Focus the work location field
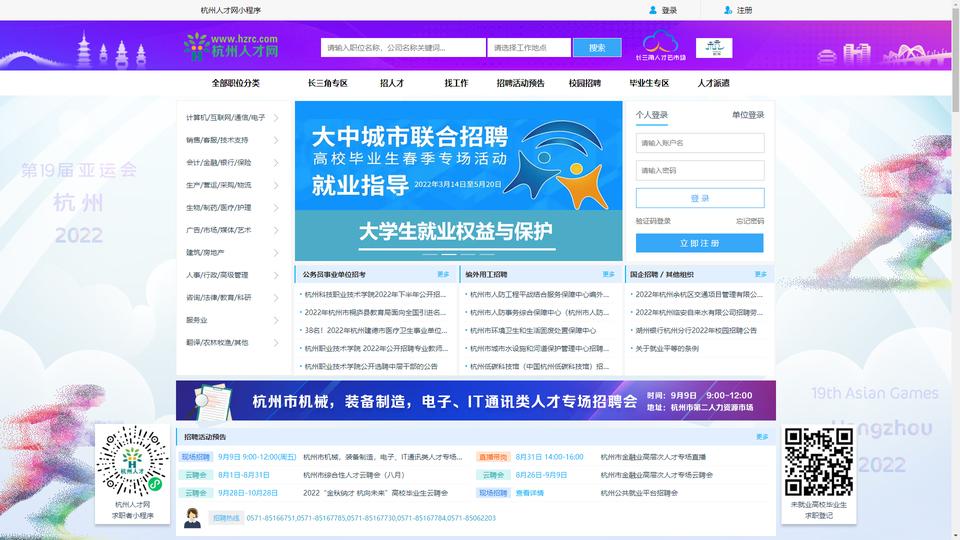The image size is (960, 540). (x=529, y=48)
